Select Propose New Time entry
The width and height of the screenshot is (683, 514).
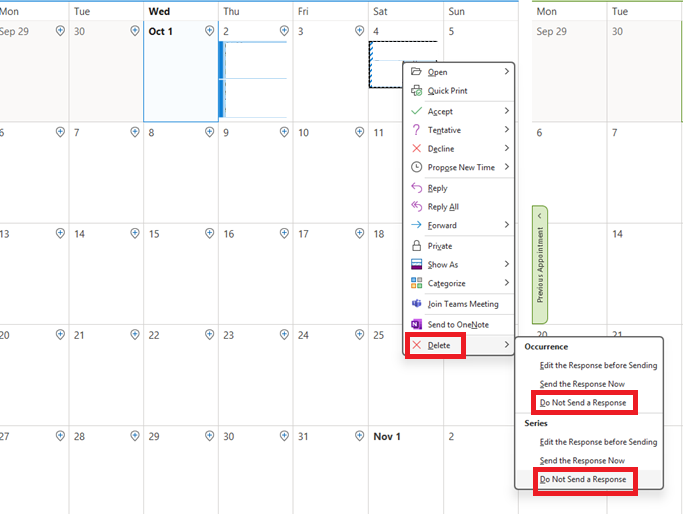[459, 167]
